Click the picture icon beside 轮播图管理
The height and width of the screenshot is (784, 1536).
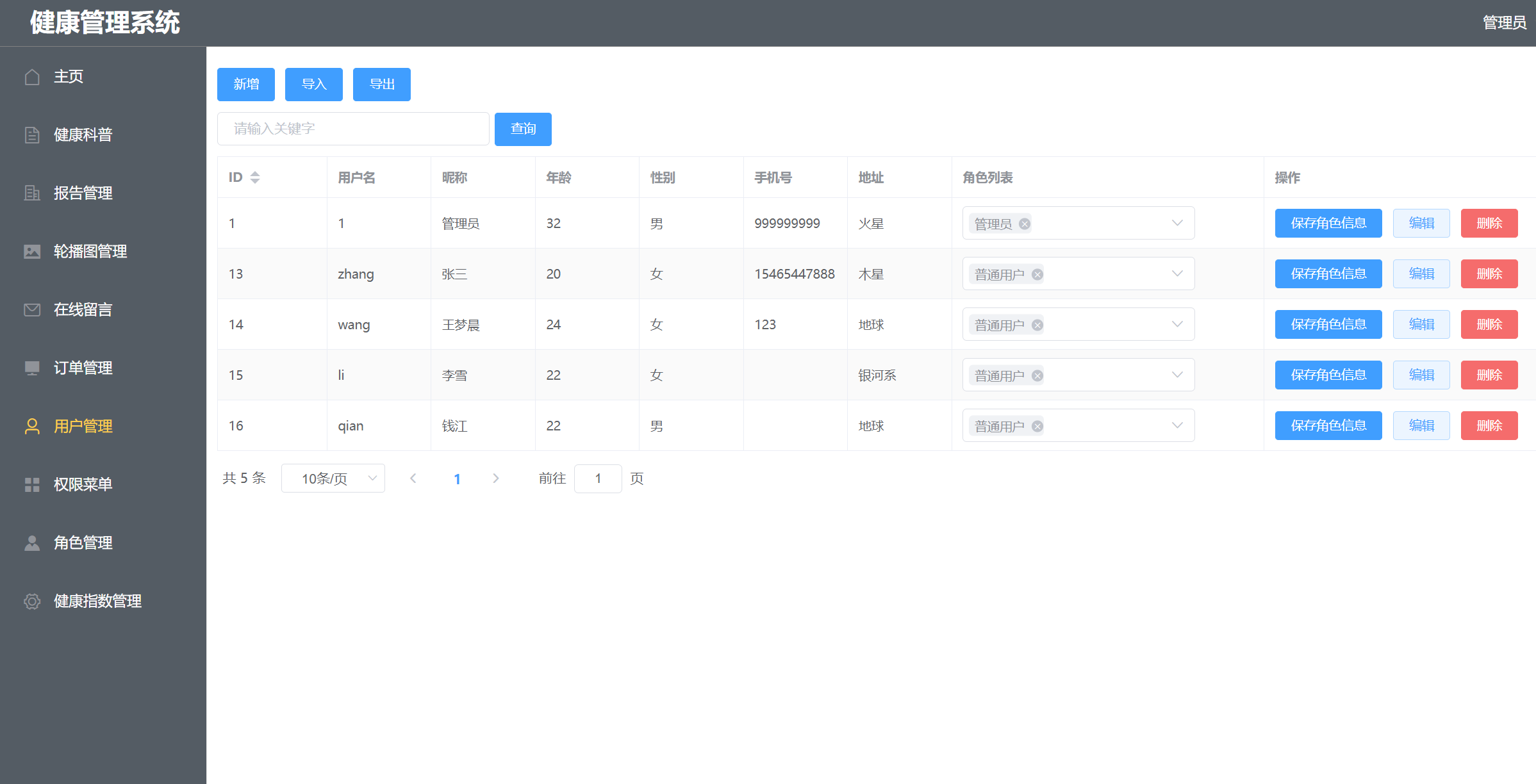tap(32, 252)
